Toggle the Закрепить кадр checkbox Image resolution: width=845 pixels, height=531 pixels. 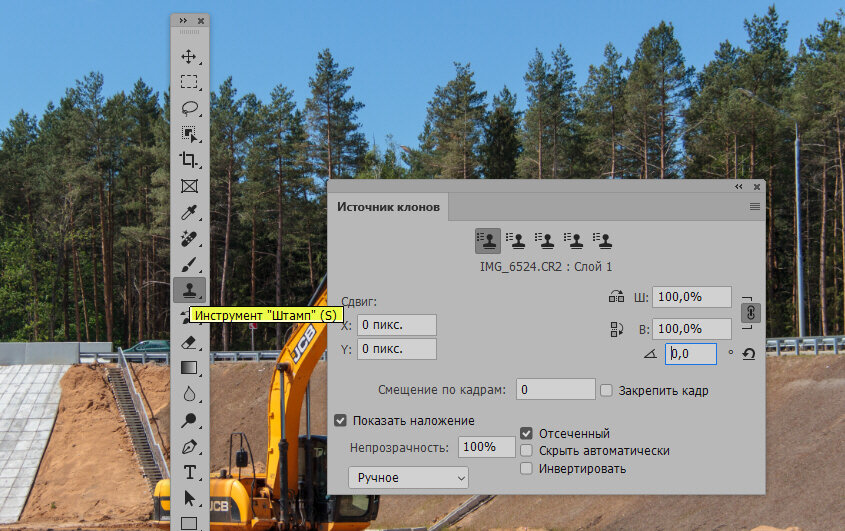(x=606, y=390)
